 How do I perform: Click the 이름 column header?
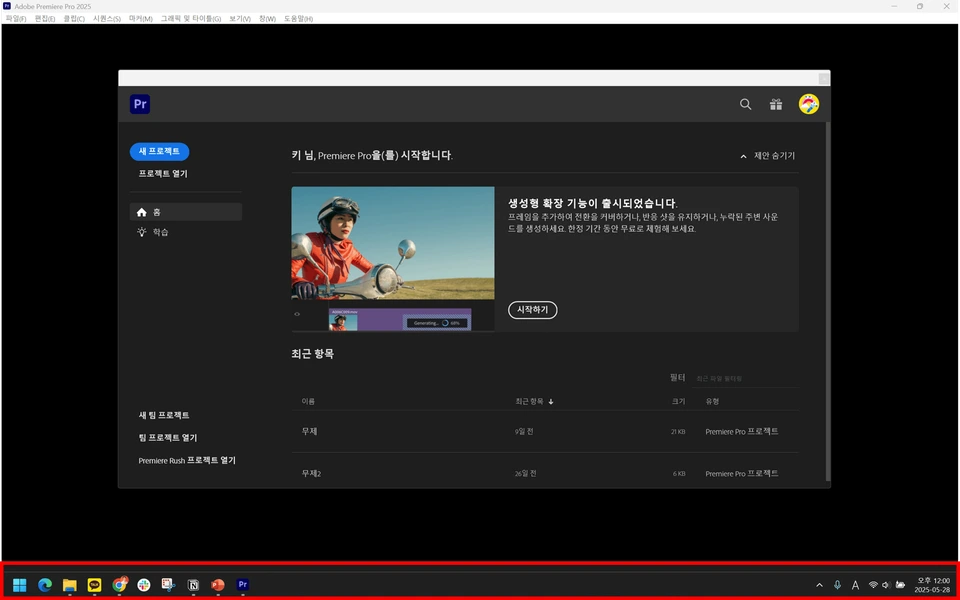tap(308, 402)
